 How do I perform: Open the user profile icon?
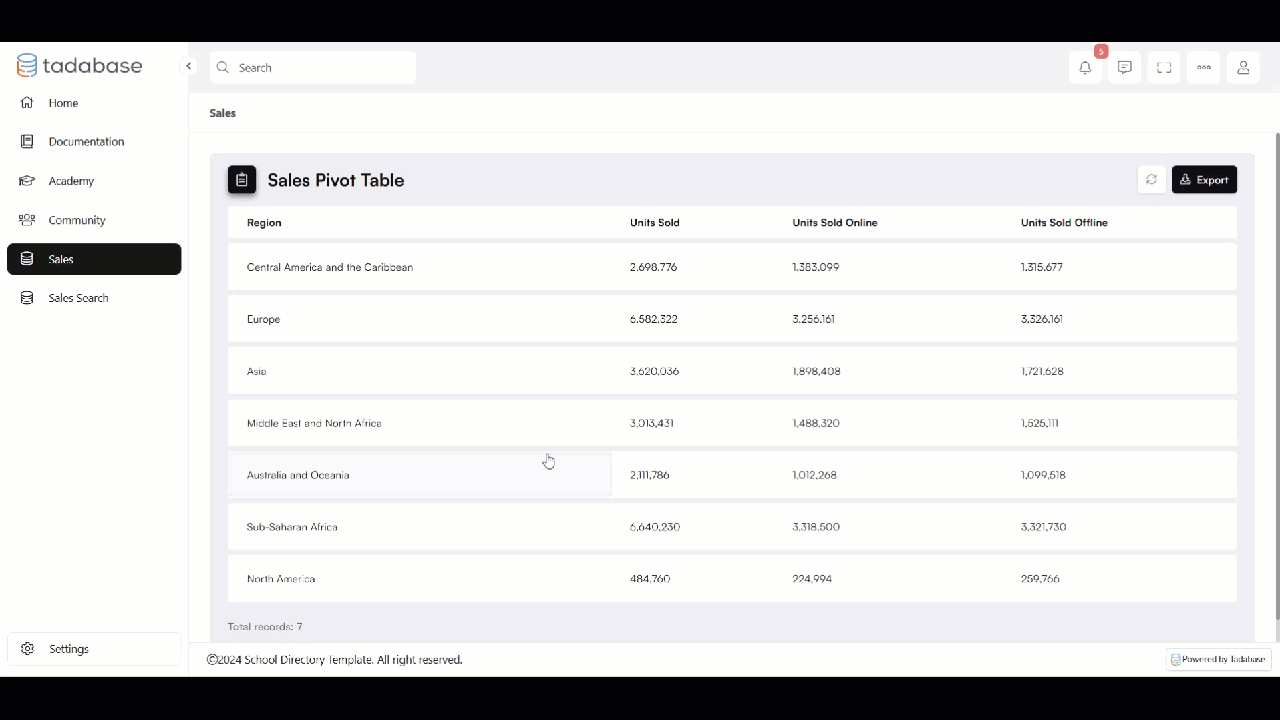point(1243,68)
